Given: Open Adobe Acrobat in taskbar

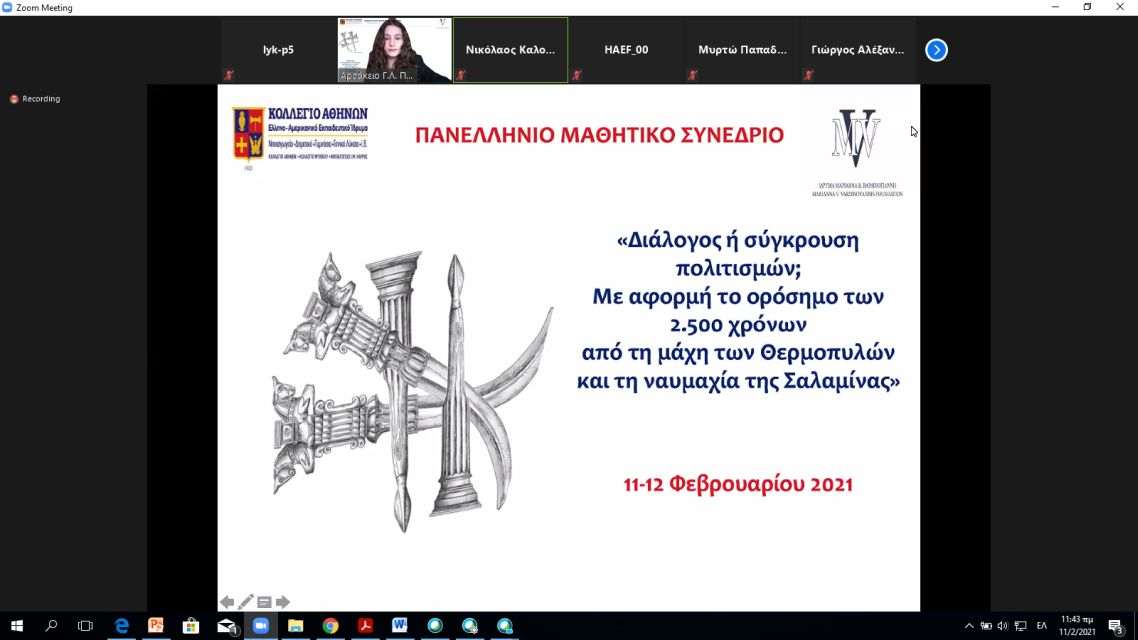Looking at the screenshot, I should point(365,626).
